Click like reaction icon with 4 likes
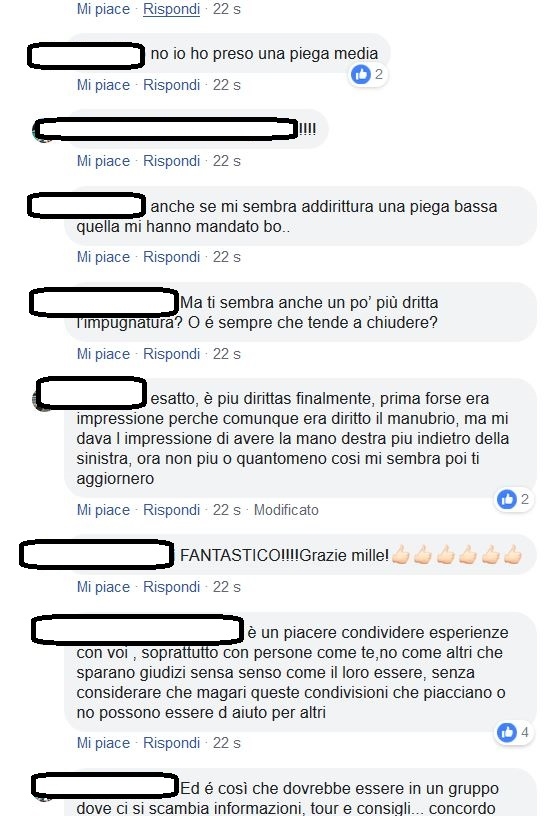Viewport: 548px width, 816px height. point(506,732)
